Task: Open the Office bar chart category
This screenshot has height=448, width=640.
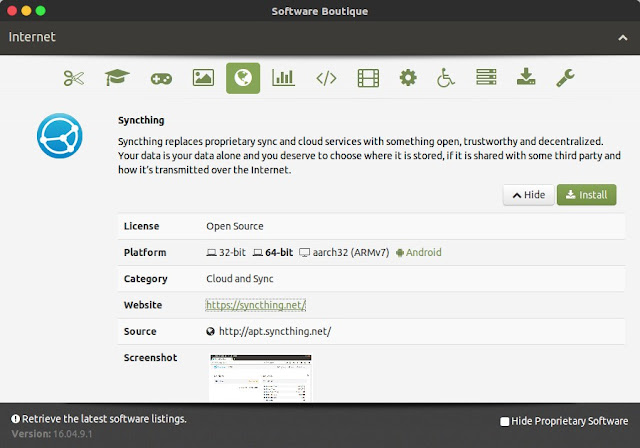Action: click(283, 78)
